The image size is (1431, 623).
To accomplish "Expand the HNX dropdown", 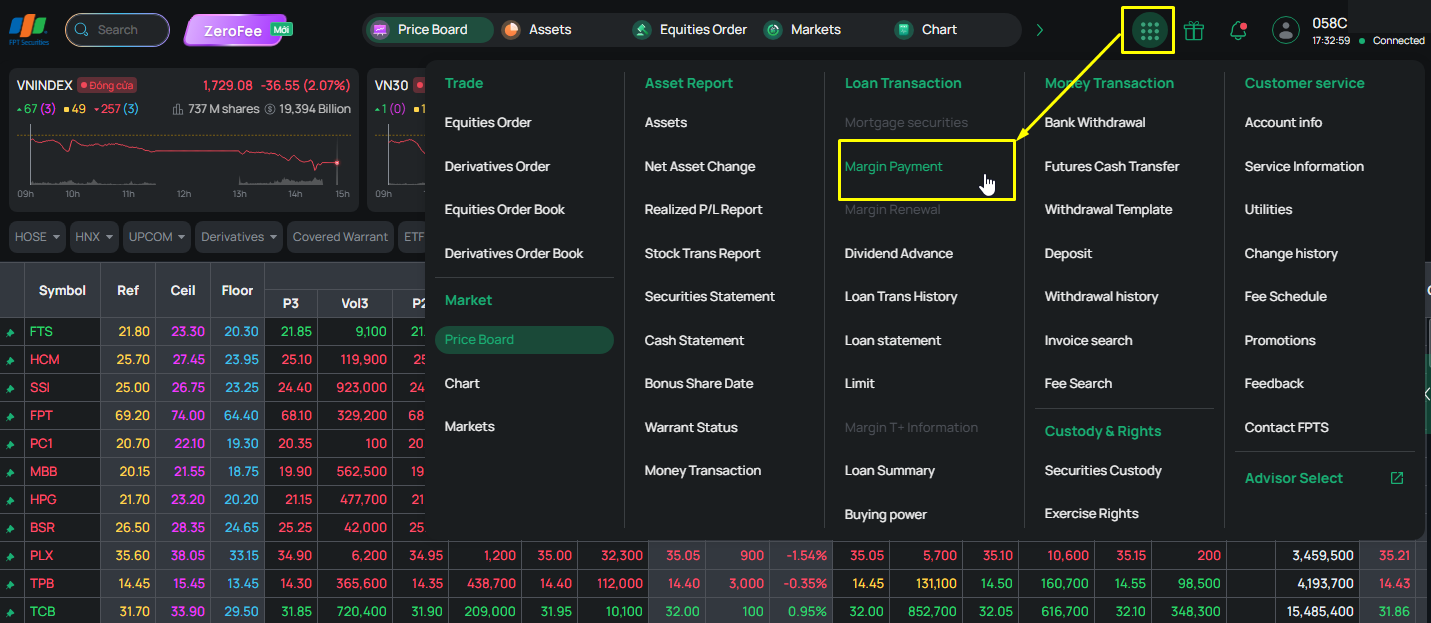I will pyautogui.click(x=95, y=237).
